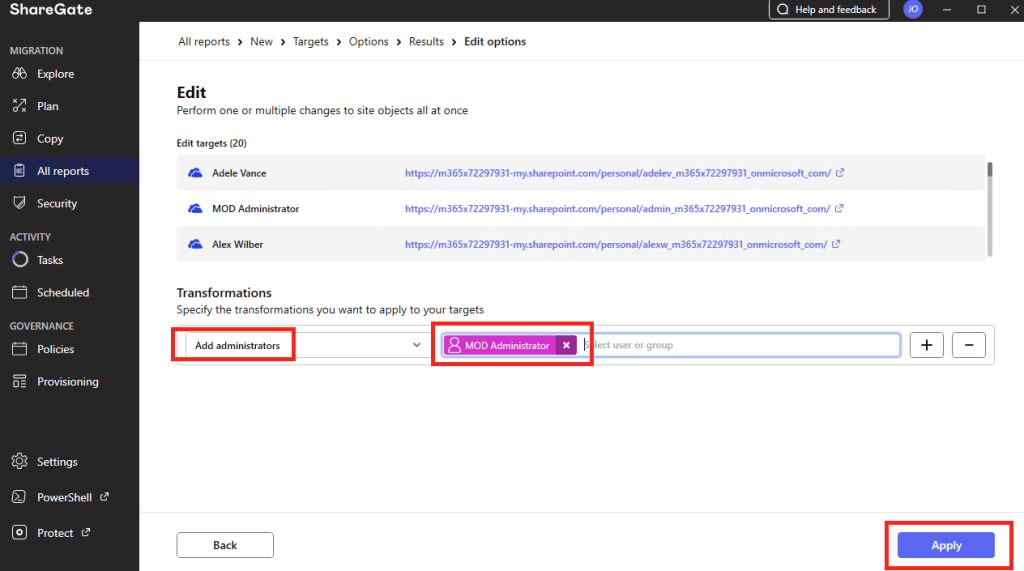Select the Tasks menu item
This screenshot has width=1024, height=571.
[x=50, y=260]
